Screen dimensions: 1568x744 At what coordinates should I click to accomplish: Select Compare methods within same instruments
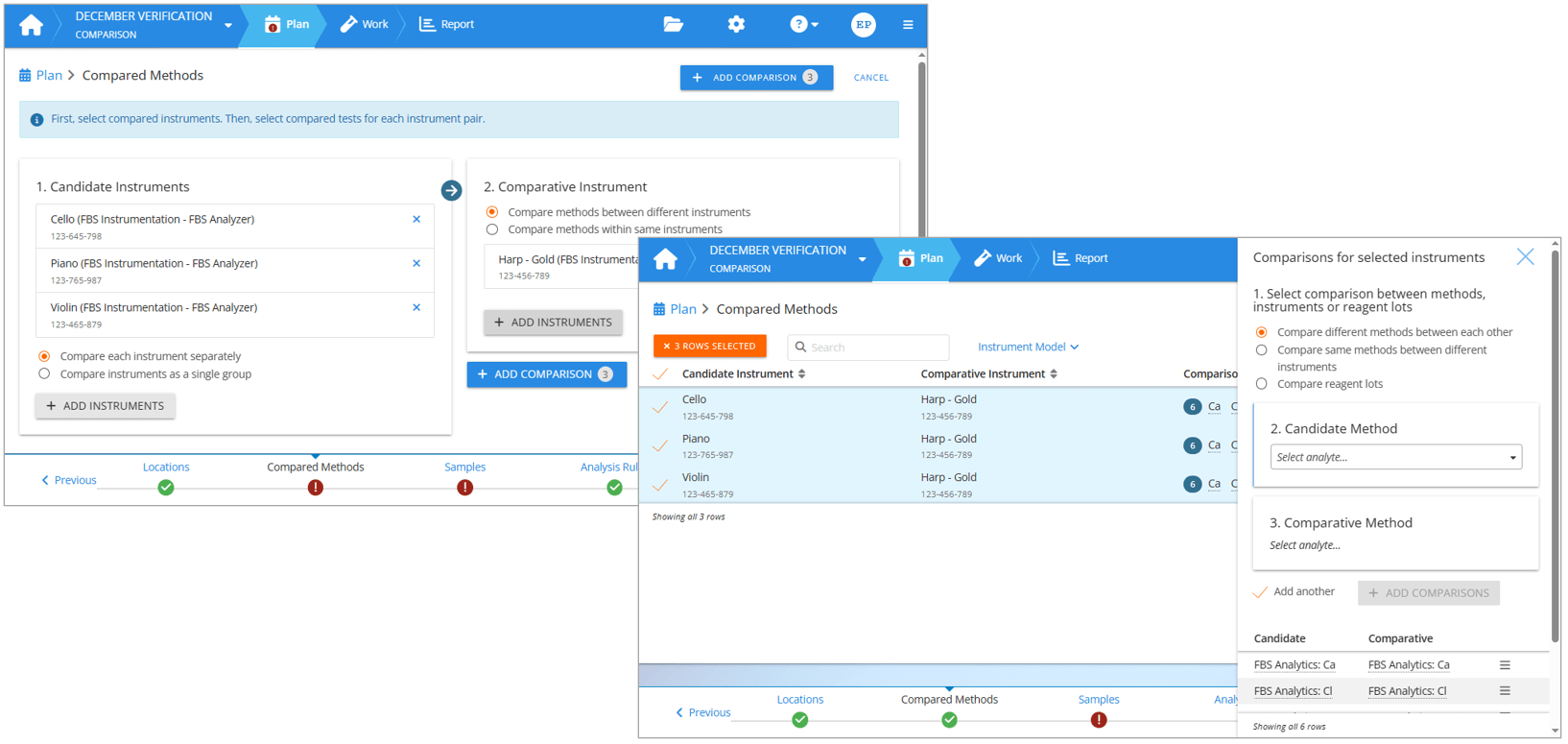point(492,229)
